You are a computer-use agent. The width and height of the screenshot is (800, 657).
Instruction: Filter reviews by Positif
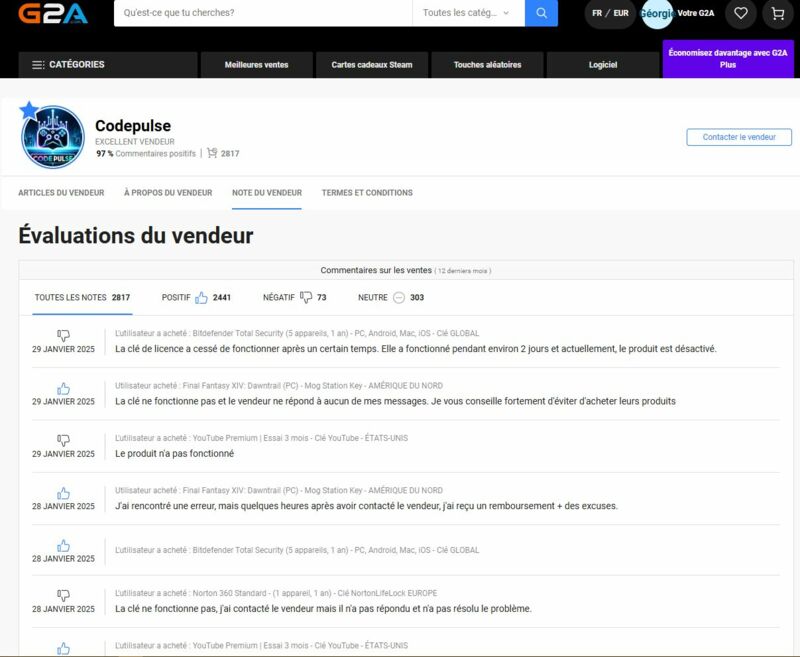(x=196, y=297)
